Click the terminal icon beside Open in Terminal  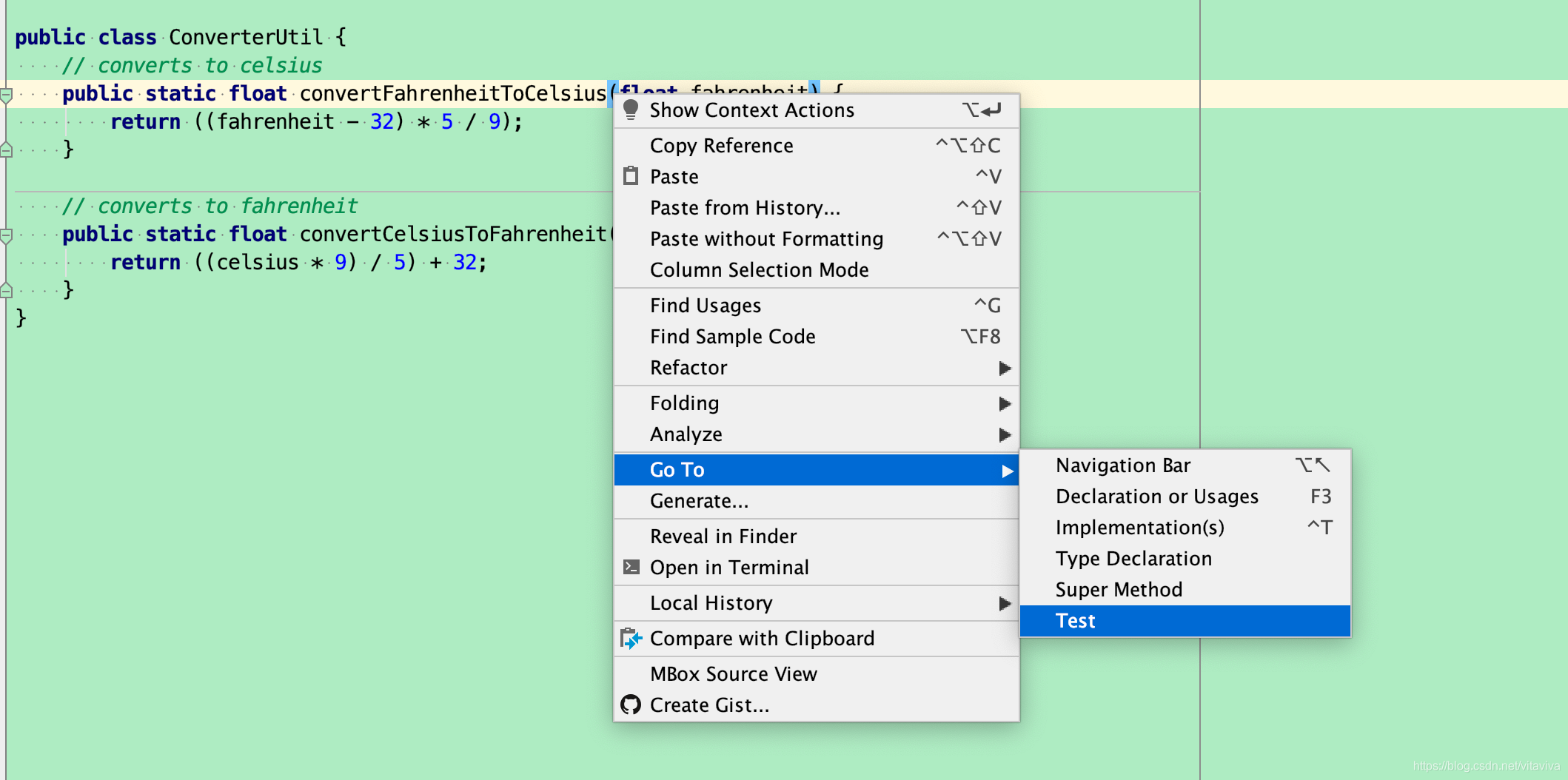point(631,567)
